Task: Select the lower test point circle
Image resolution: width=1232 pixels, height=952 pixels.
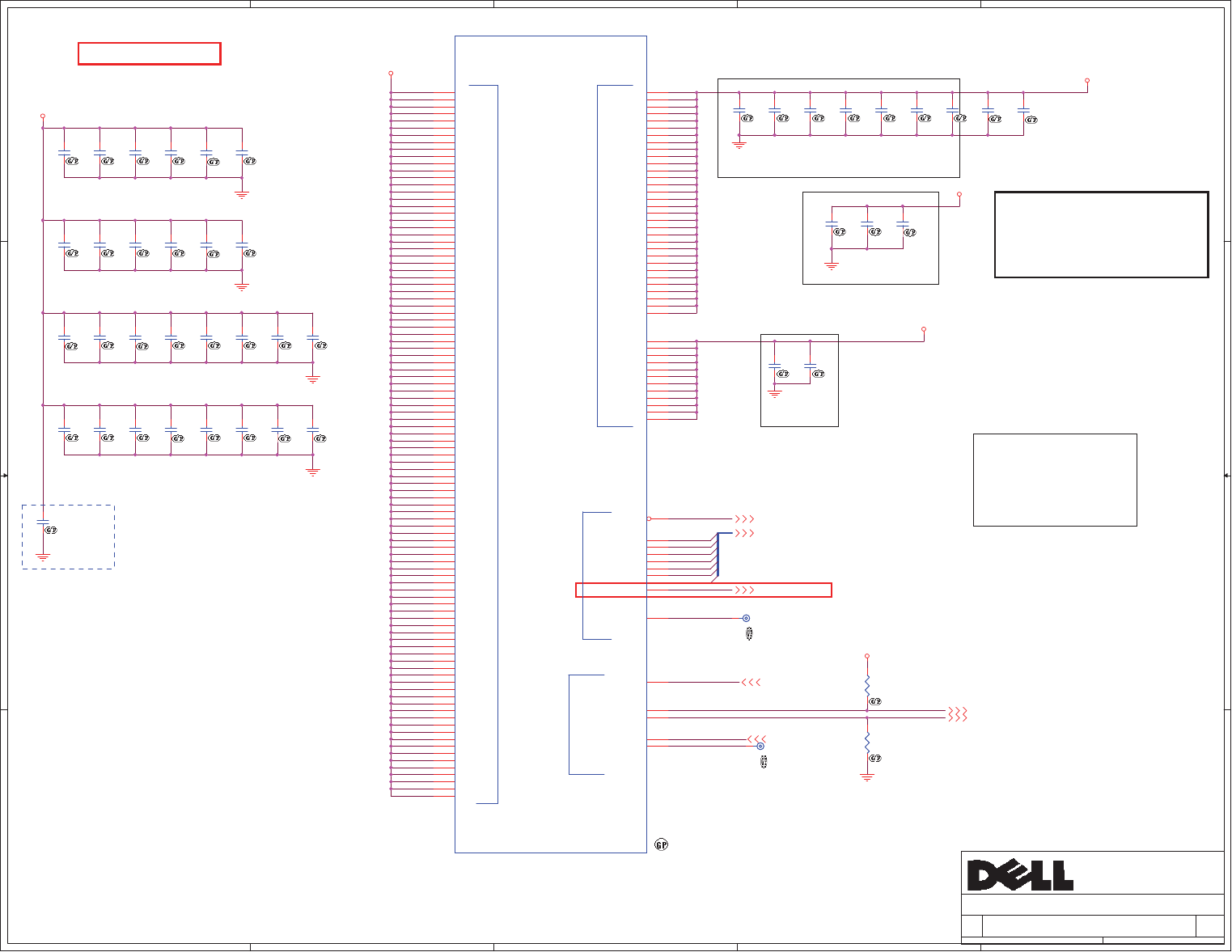Action: click(x=760, y=746)
